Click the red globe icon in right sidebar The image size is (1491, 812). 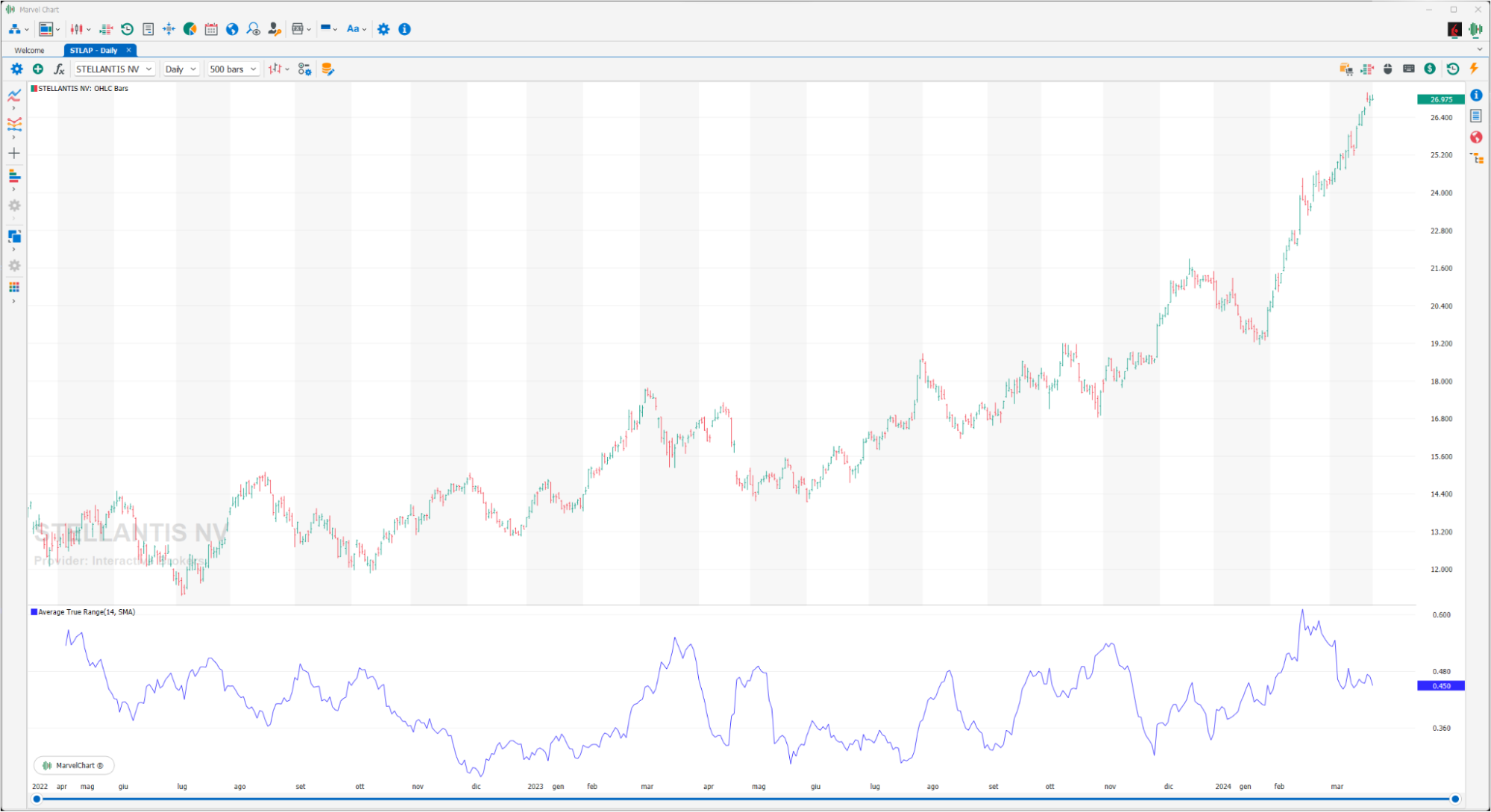[1476, 137]
